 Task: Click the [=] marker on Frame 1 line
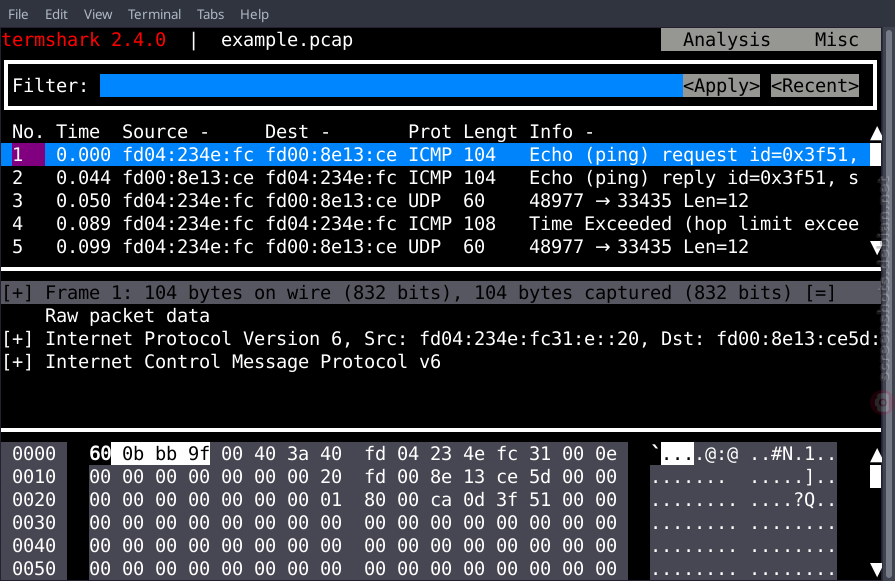tap(820, 293)
